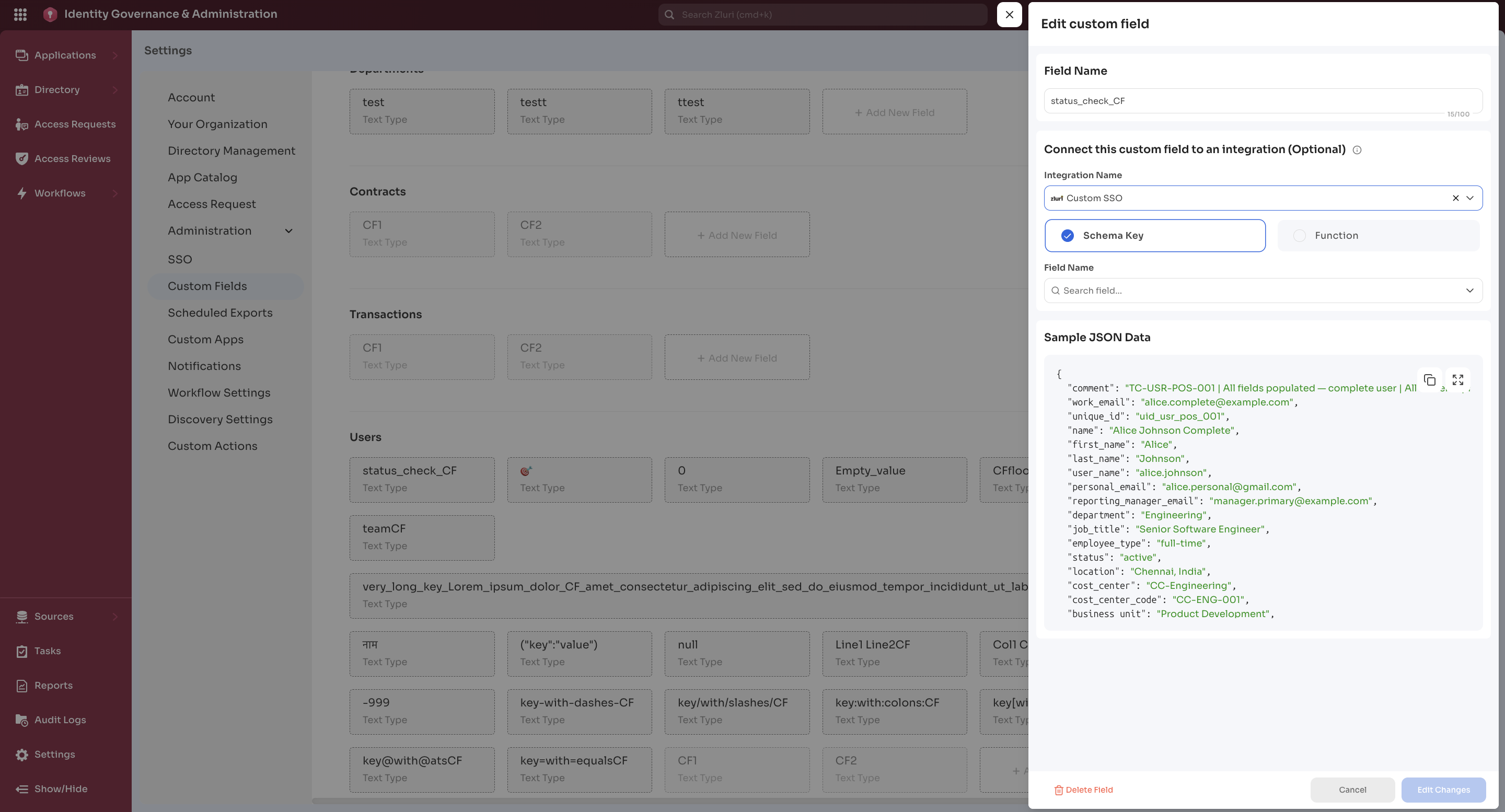Viewport: 1505px width, 812px height.
Task: Clear the Custom SSO integration selection
Action: 1455,198
